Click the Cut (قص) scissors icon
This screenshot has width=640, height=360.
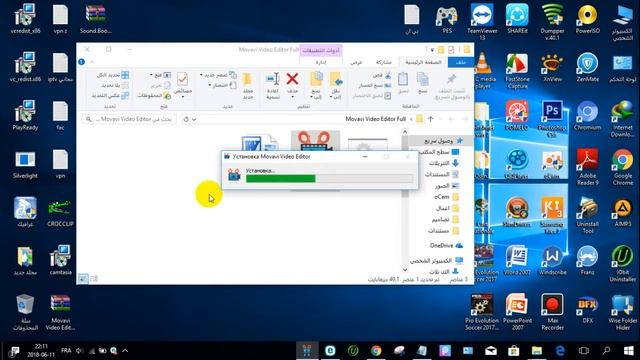[387, 76]
